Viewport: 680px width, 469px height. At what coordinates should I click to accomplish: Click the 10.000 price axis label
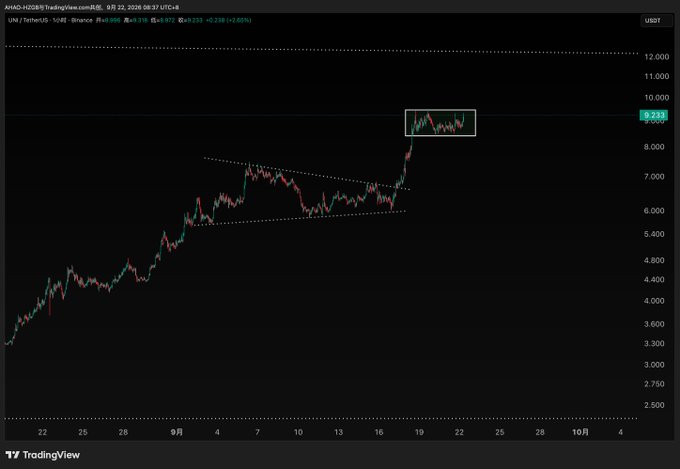(657, 98)
